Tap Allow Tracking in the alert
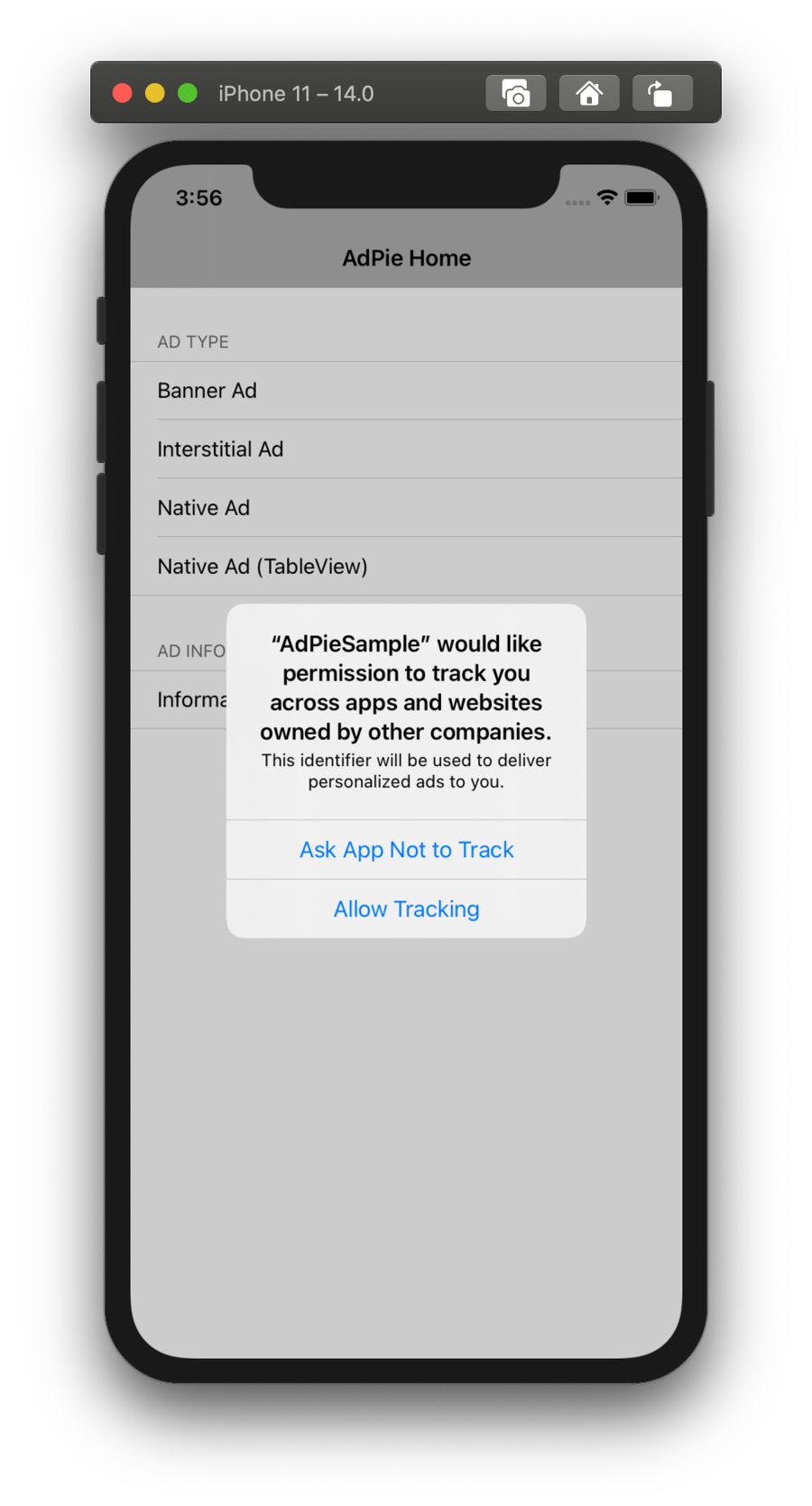812x1506 pixels. [406, 909]
